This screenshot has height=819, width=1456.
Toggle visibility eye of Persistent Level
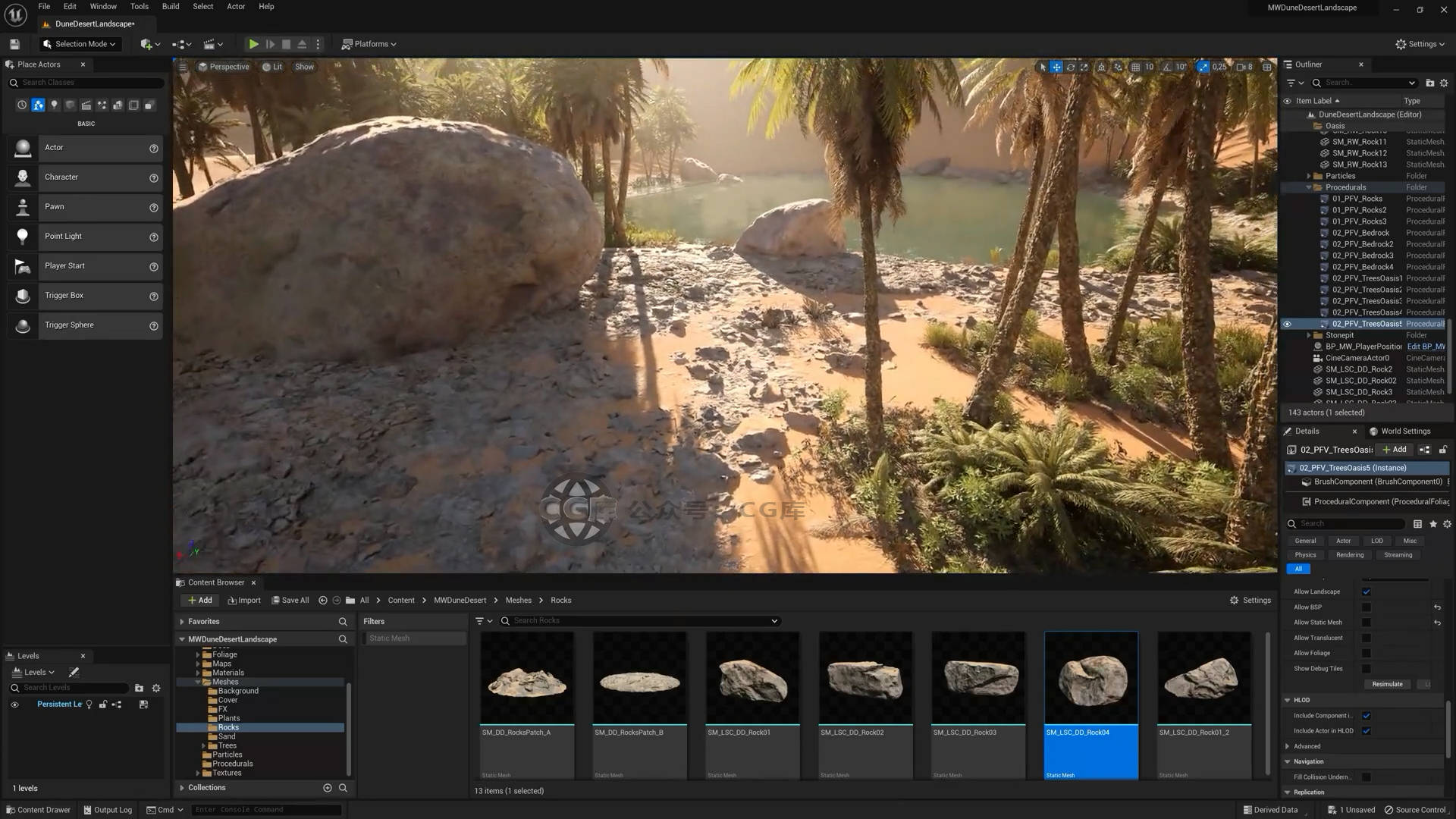[x=14, y=704]
